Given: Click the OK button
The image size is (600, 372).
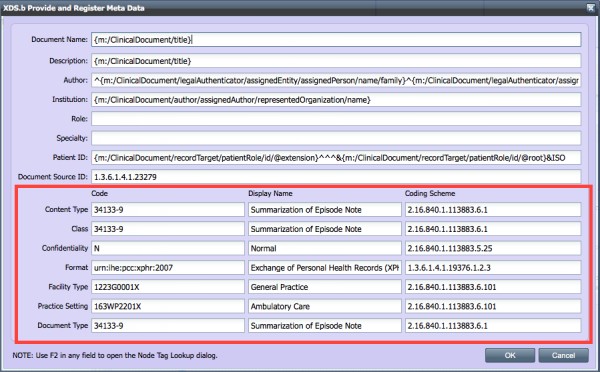Looking at the screenshot, I should (510, 355).
